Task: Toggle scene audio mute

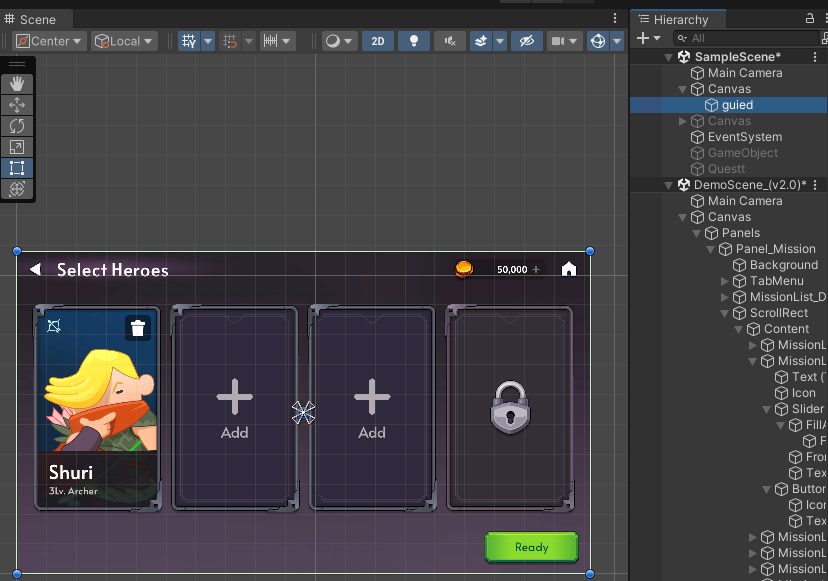Action: coord(449,41)
